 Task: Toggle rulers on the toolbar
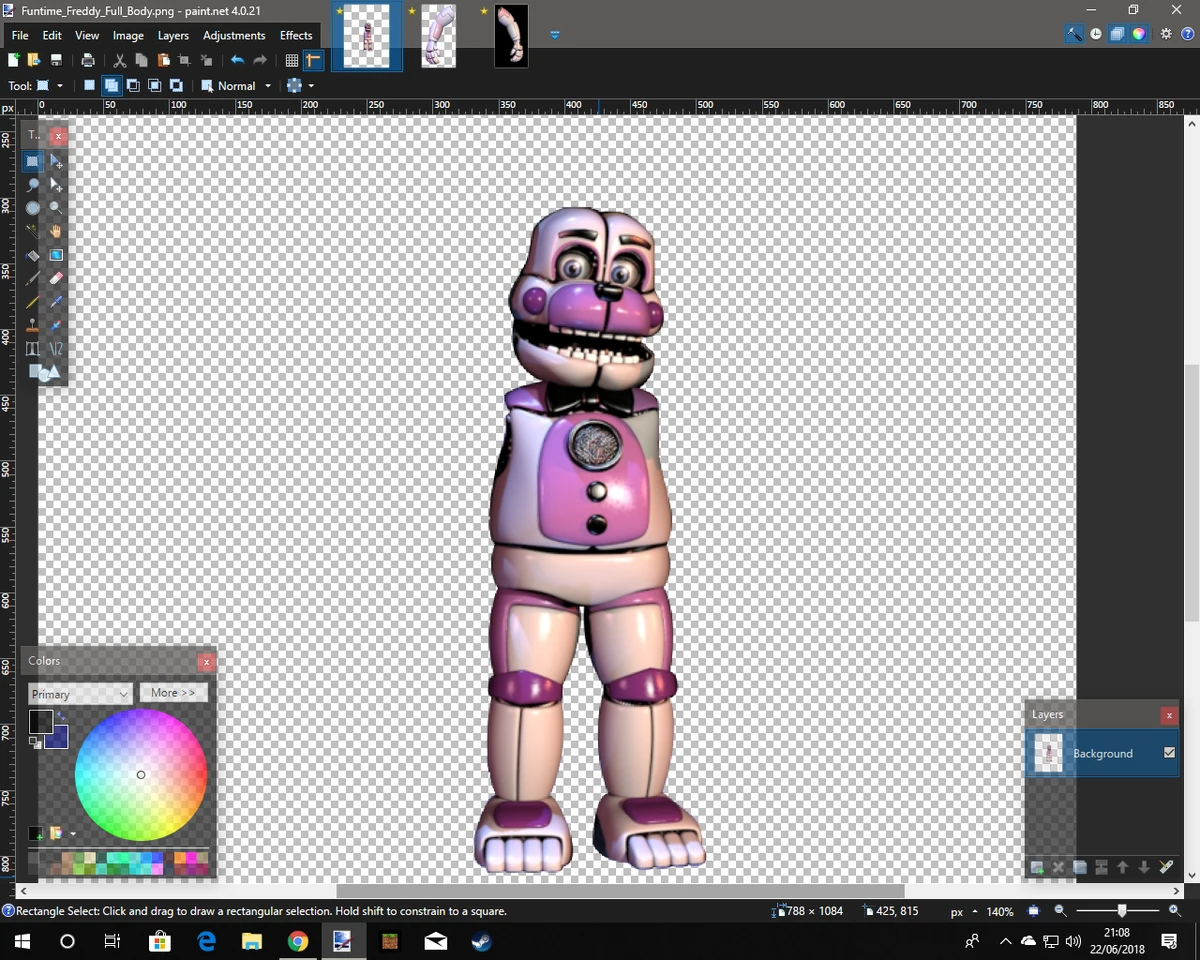point(313,60)
